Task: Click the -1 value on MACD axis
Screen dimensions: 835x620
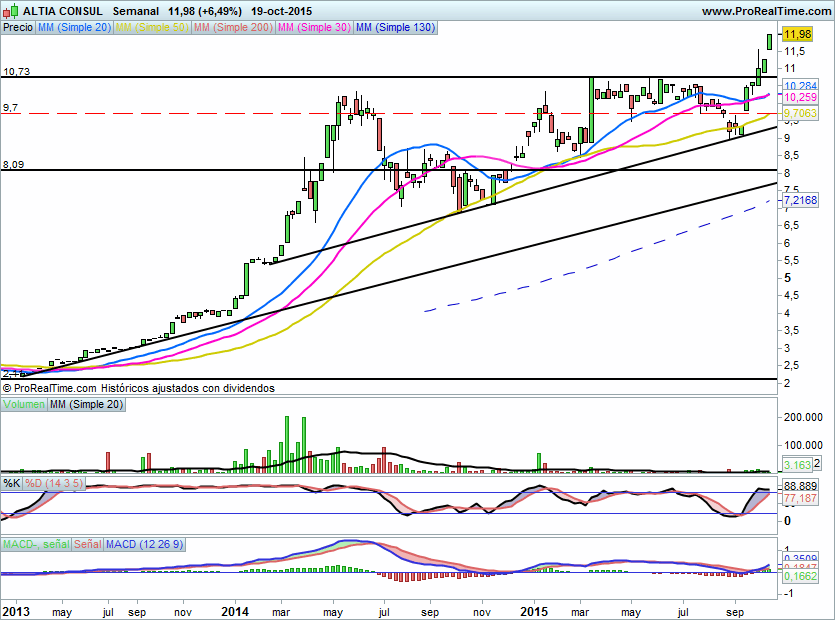Action: click(x=788, y=593)
